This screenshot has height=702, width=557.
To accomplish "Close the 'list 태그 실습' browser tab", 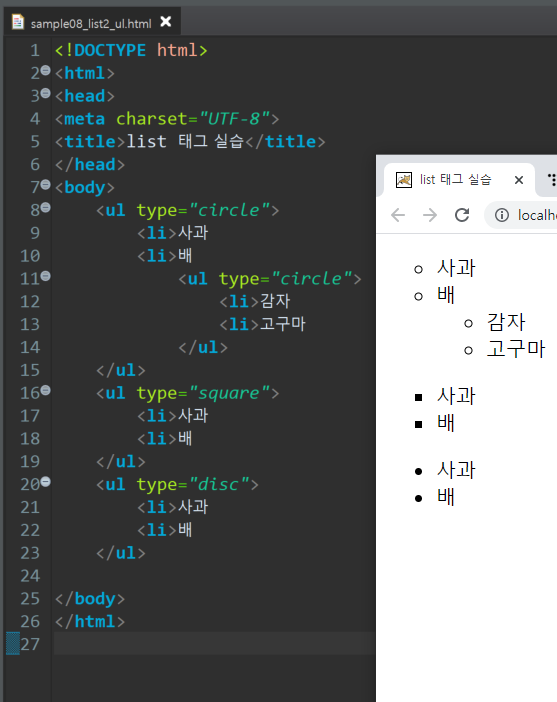I will pyautogui.click(x=519, y=180).
